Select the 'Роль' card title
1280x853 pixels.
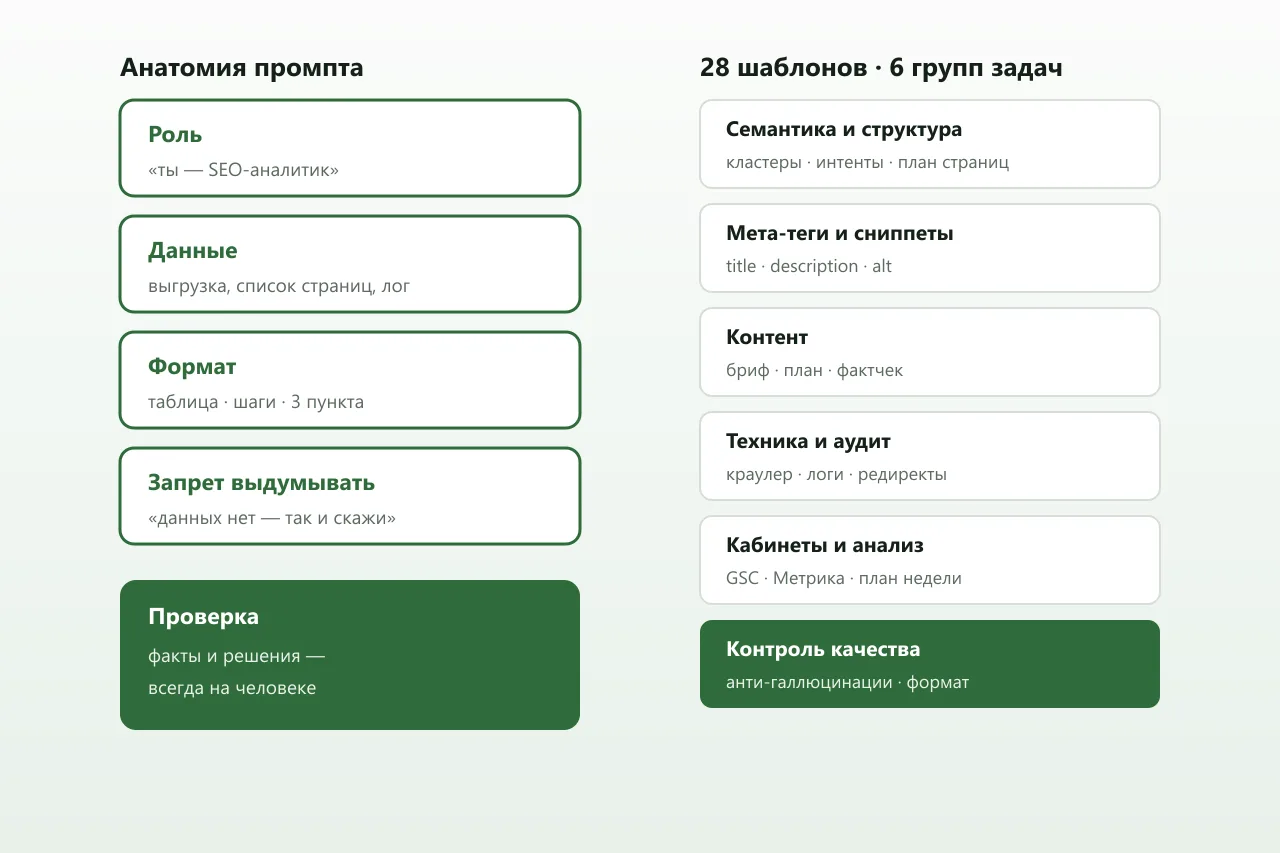(175, 134)
